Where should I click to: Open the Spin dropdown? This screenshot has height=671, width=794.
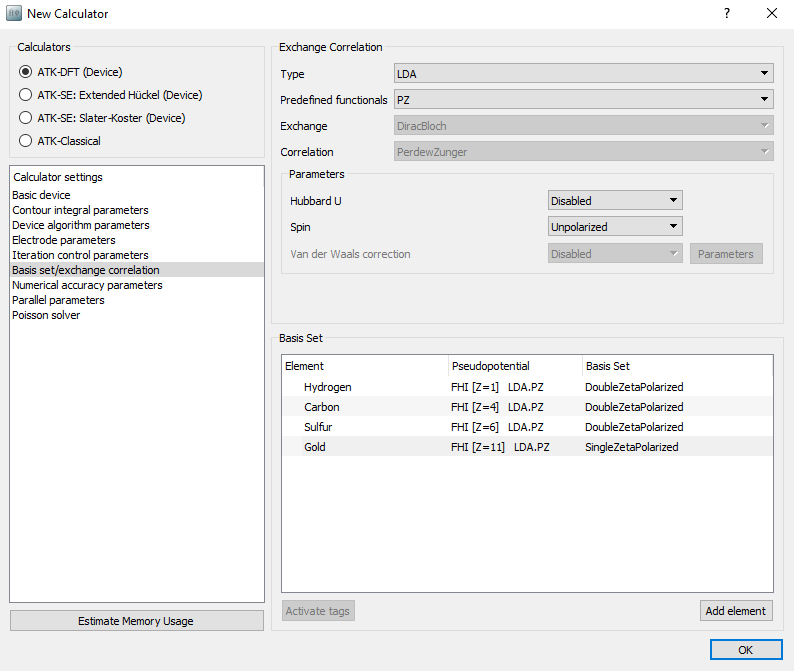click(615, 227)
